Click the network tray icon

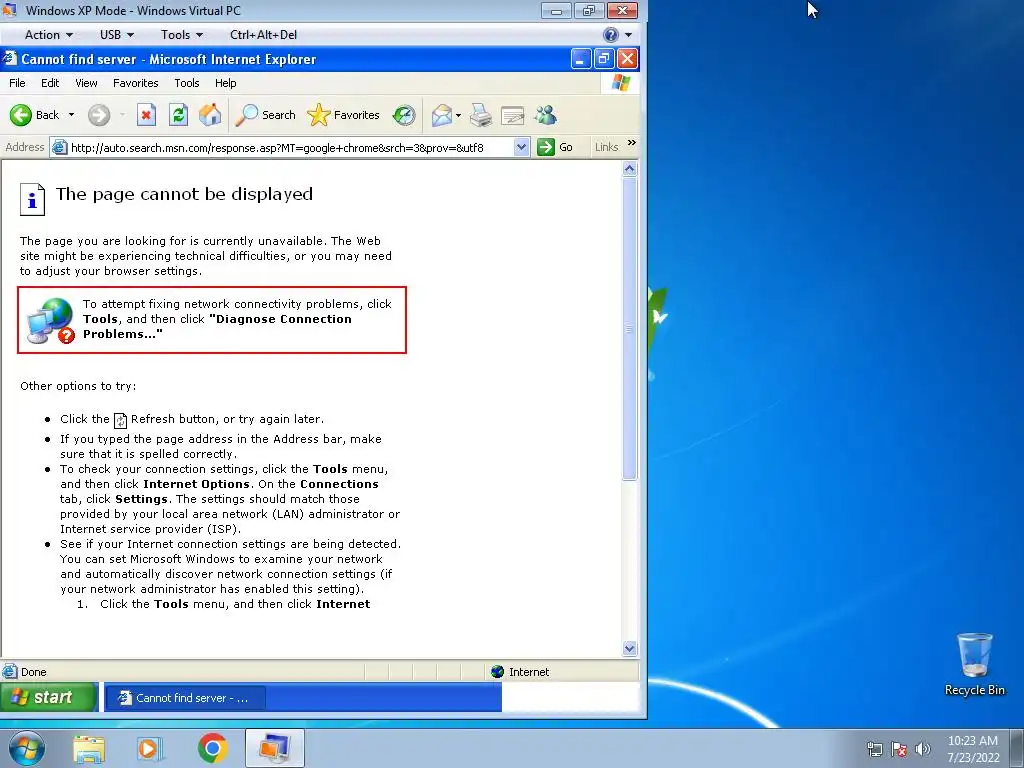[x=874, y=749]
